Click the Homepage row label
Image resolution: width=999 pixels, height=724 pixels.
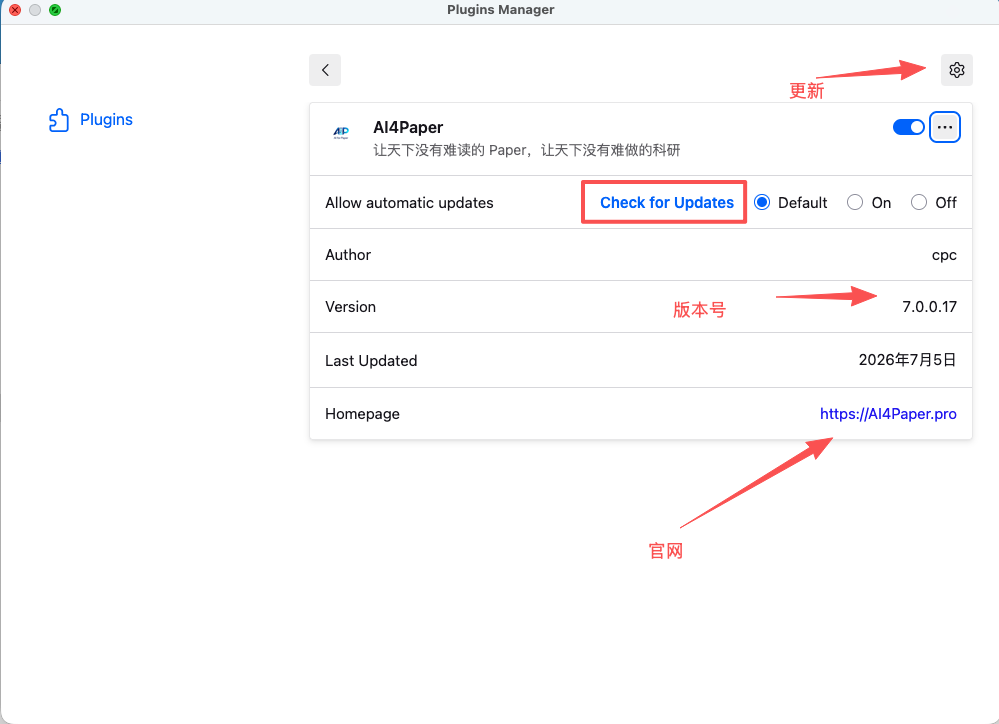pyautogui.click(x=363, y=414)
